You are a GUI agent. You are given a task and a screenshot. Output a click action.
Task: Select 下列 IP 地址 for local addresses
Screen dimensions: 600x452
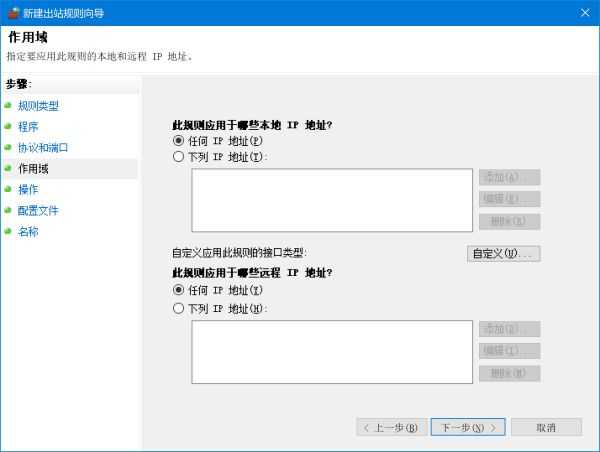[179, 157]
